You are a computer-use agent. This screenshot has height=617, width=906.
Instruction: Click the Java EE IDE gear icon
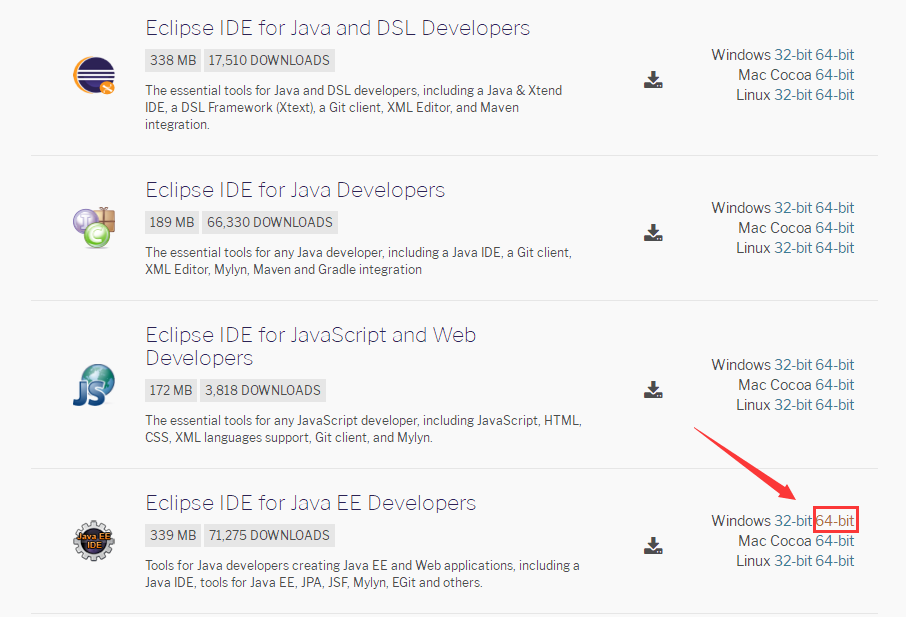(x=94, y=541)
